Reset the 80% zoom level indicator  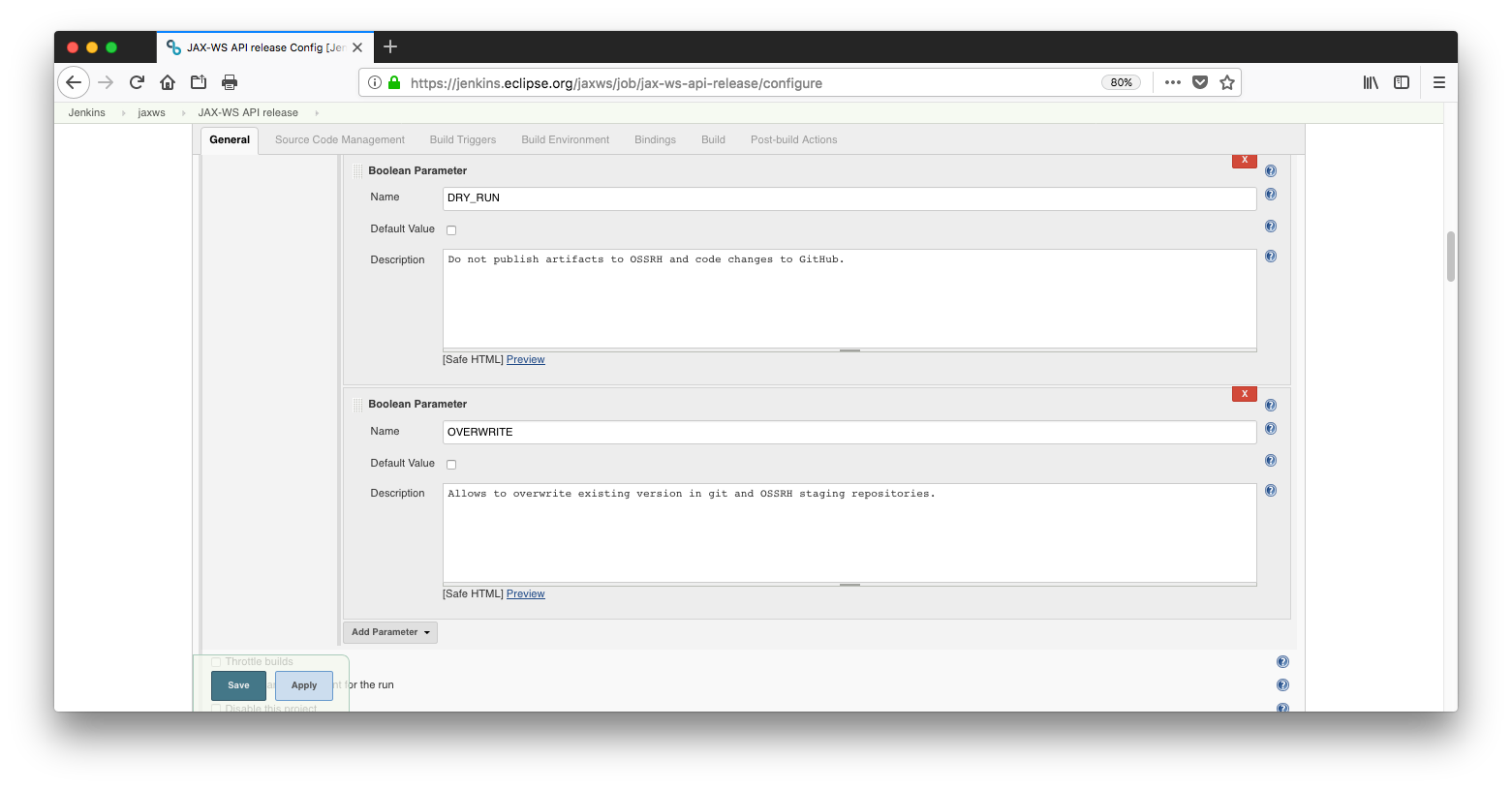[1122, 82]
